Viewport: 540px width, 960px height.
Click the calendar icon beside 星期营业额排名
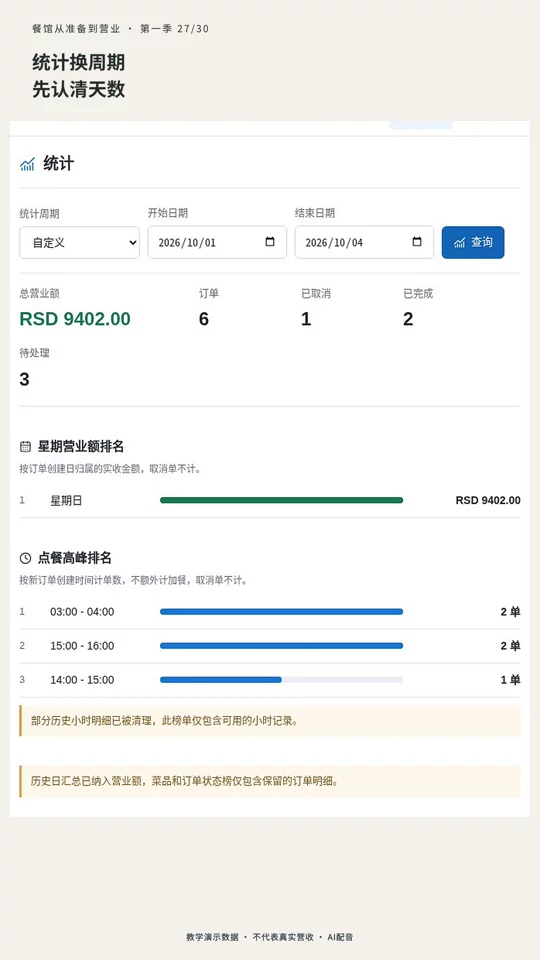(x=25, y=446)
